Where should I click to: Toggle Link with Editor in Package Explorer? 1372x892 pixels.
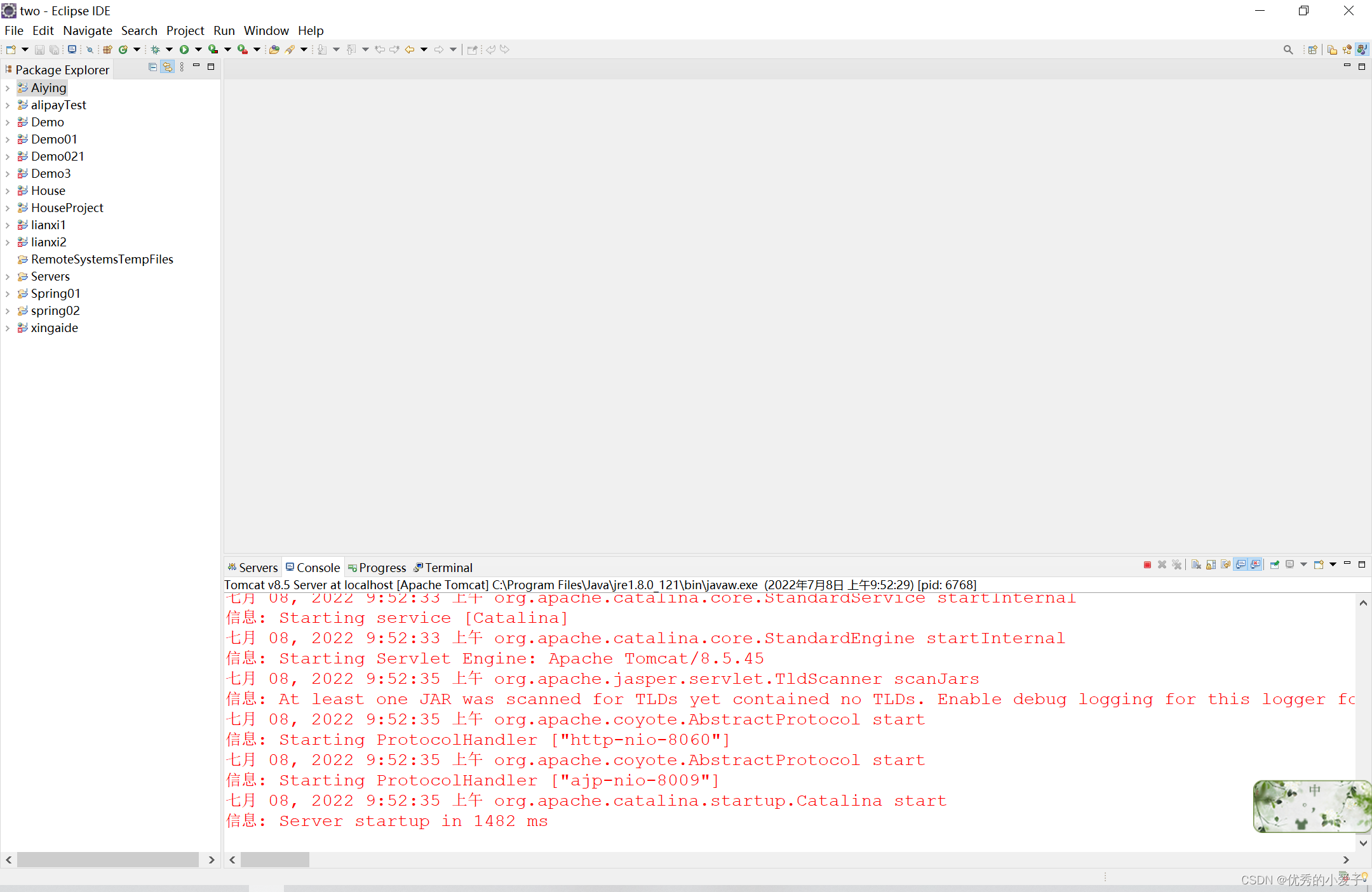(x=167, y=67)
